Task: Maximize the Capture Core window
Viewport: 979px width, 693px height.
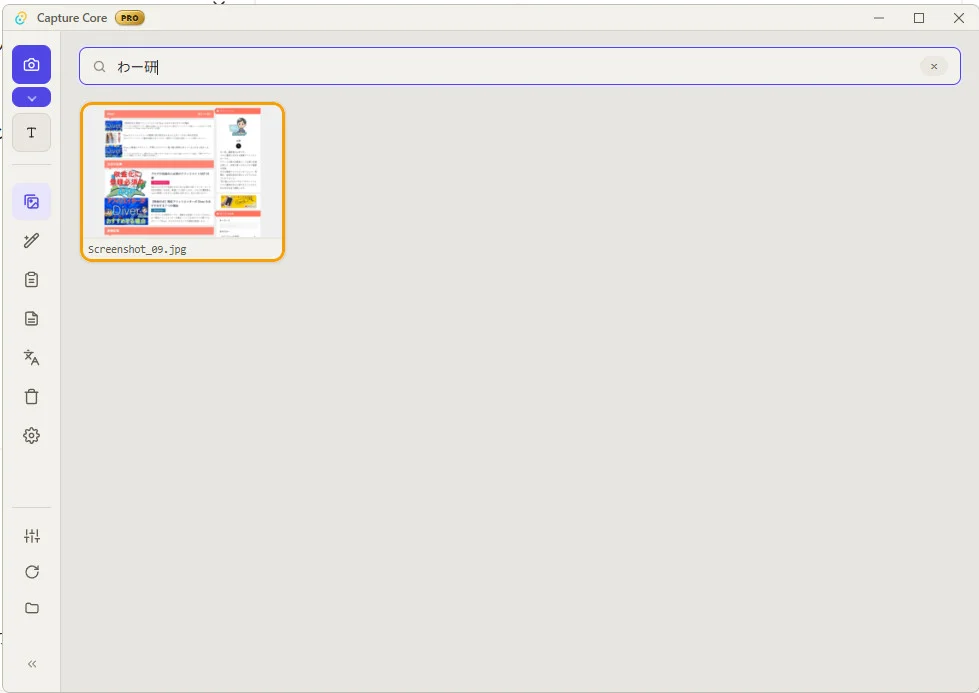Action: click(918, 18)
